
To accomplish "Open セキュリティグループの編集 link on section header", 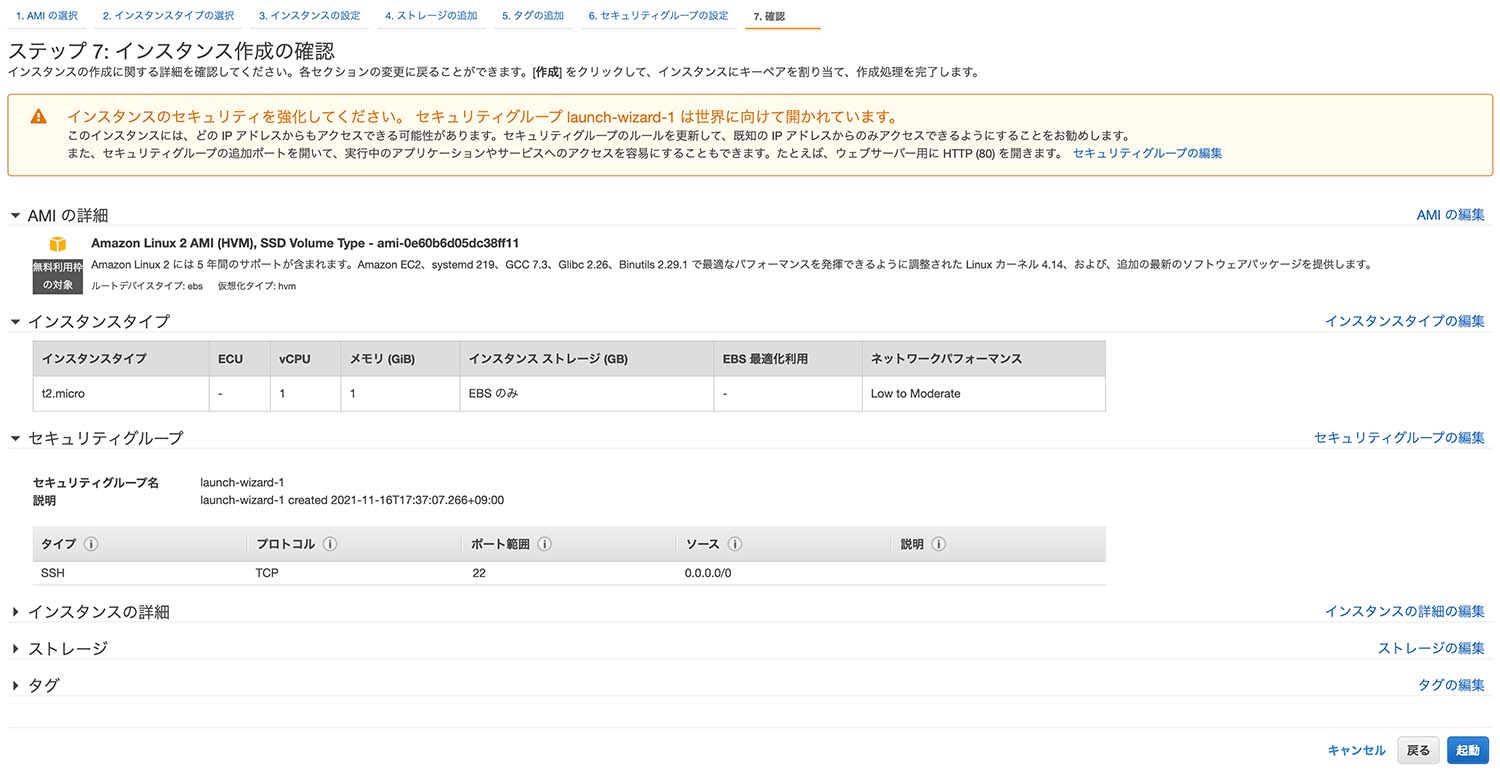I will (x=1399, y=438).
